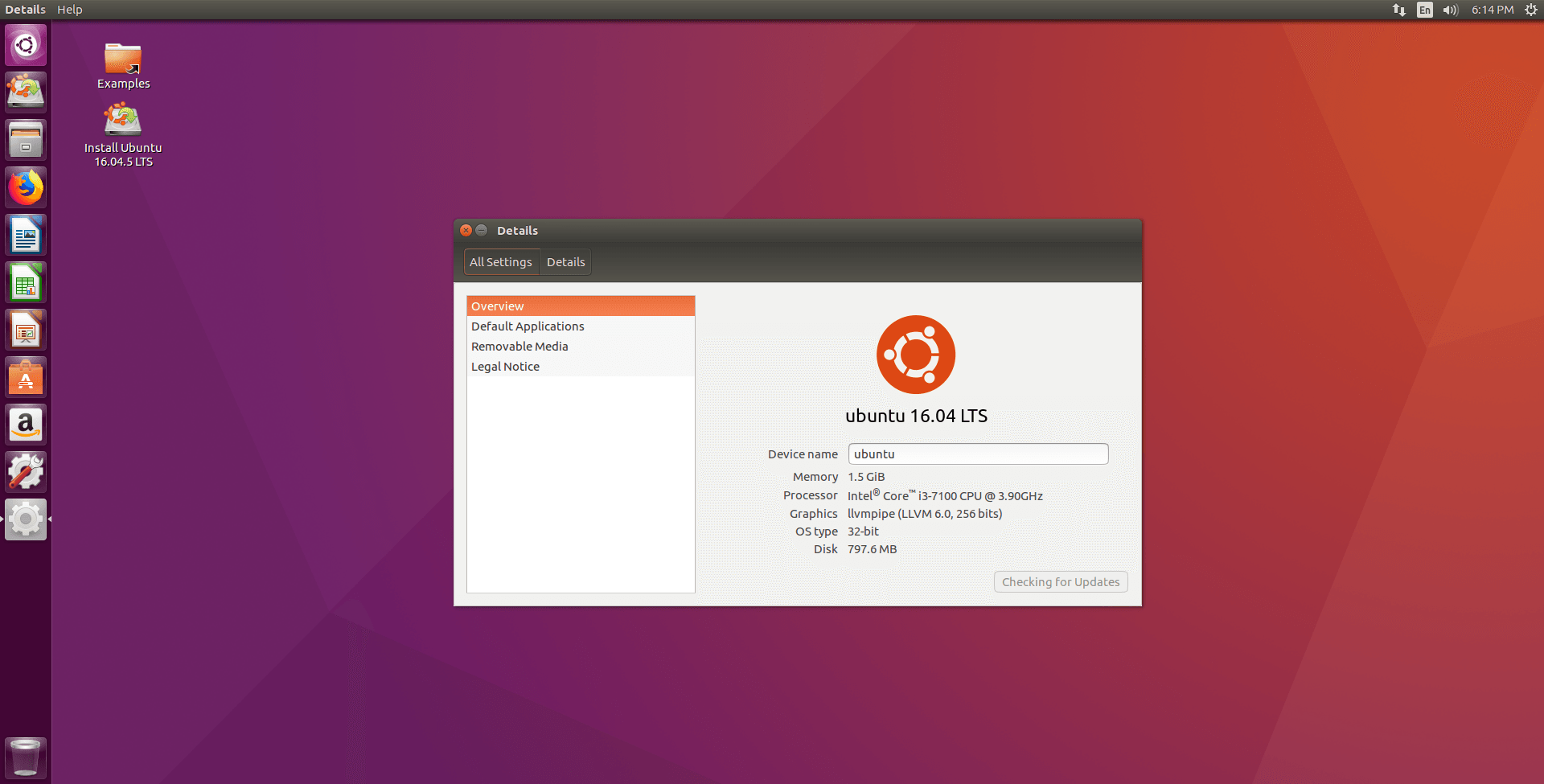Open the Details menu in the top bar

pos(26,10)
